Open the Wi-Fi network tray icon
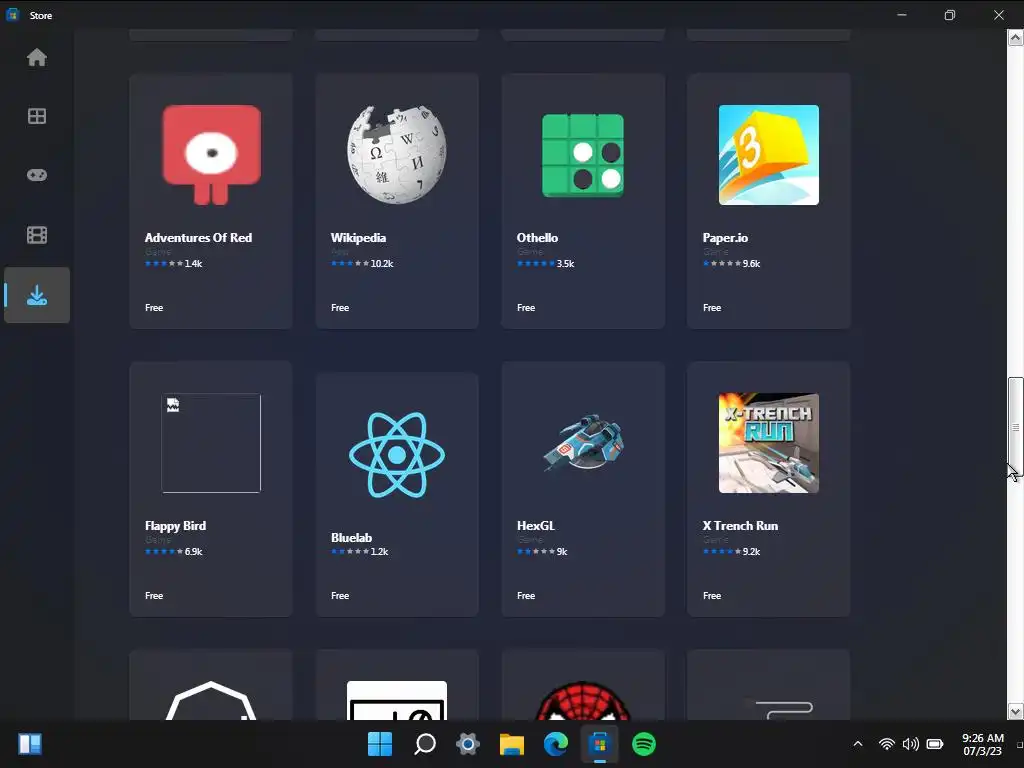This screenshot has width=1024, height=768. pos(886,744)
